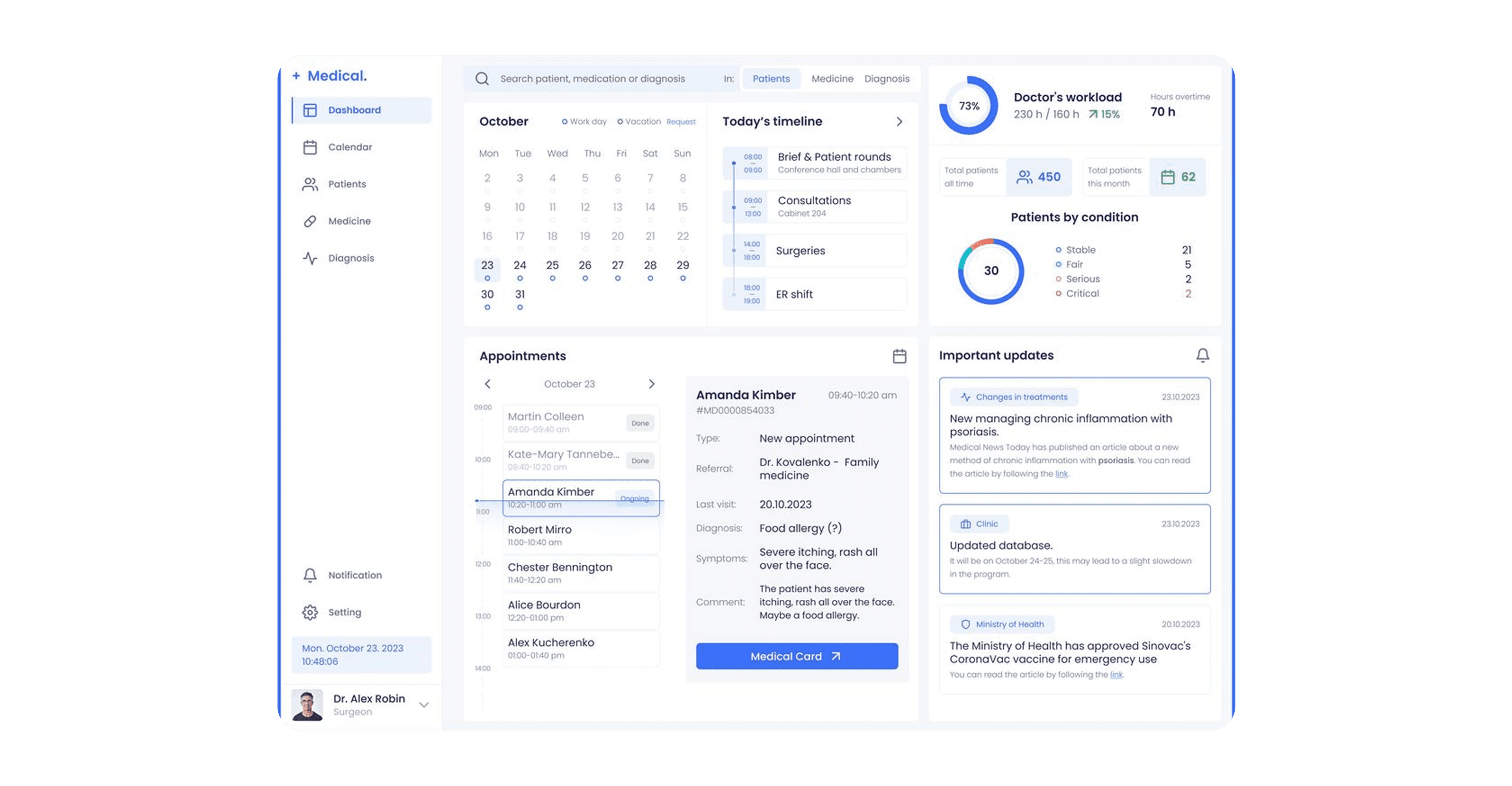Click the Changes in treatments tag
This screenshot has width=1512, height=786.
click(1014, 397)
